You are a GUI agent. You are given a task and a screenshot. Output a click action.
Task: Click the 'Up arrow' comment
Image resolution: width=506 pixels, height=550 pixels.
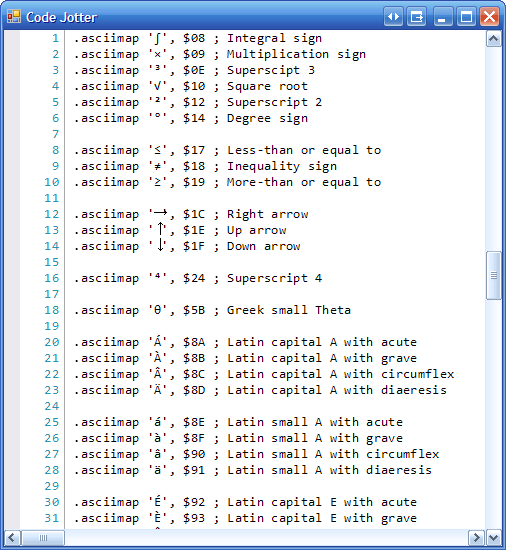coord(256,230)
